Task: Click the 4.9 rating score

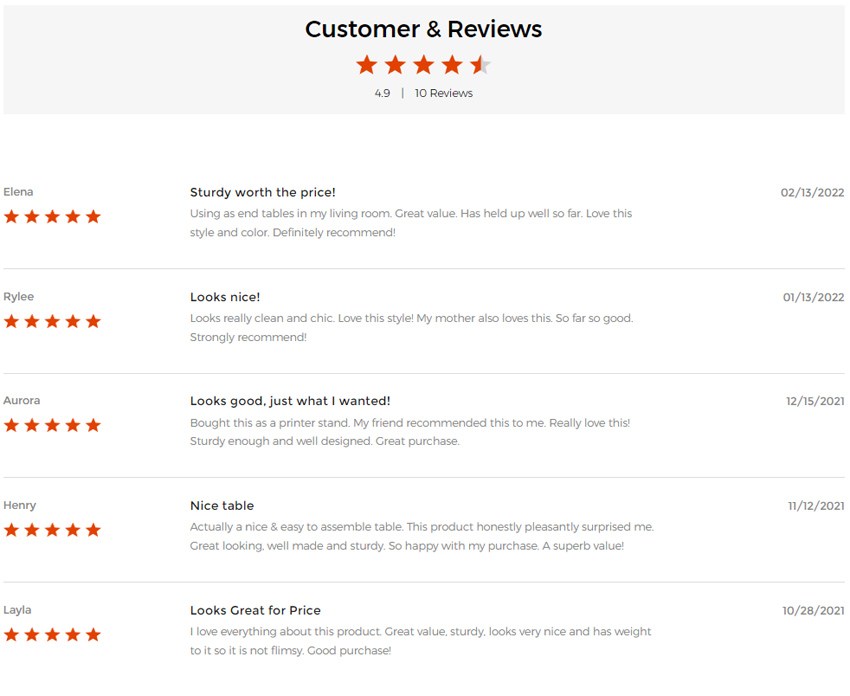Action: 382,93
